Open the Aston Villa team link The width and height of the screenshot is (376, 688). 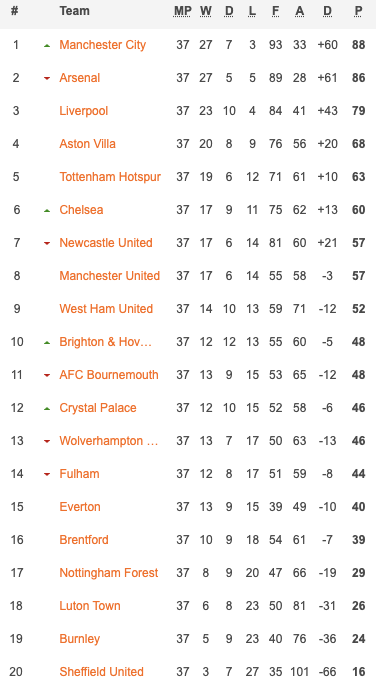point(88,143)
